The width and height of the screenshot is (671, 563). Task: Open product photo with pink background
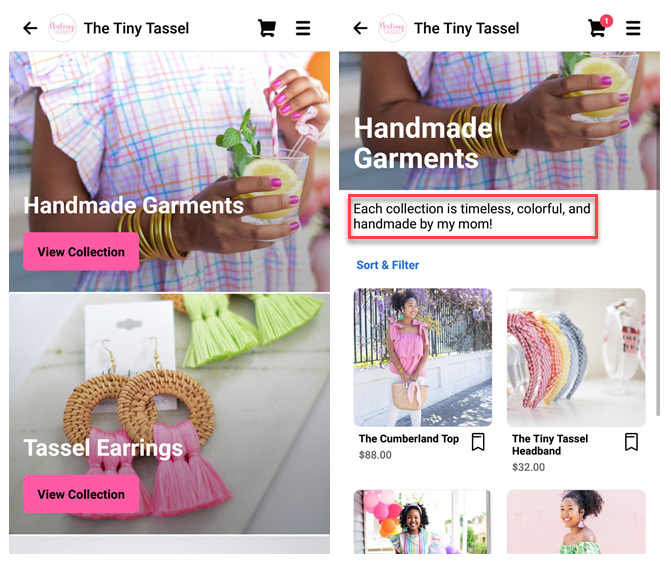(x=576, y=522)
